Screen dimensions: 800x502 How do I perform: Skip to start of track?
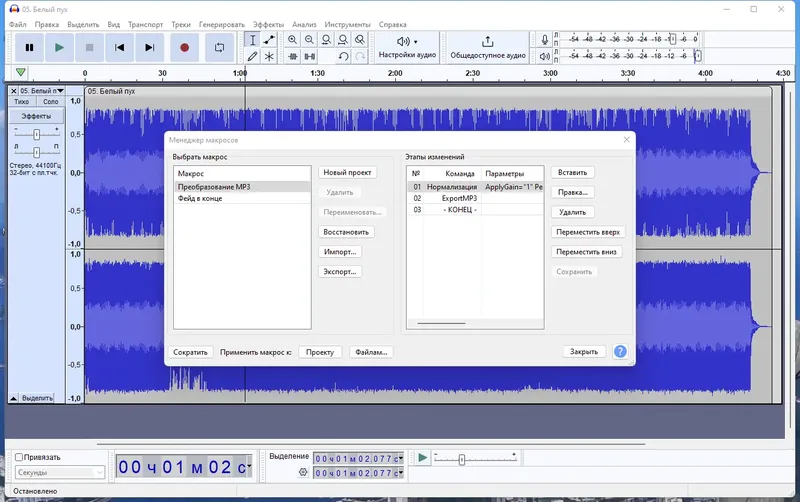pyautogui.click(x=119, y=47)
